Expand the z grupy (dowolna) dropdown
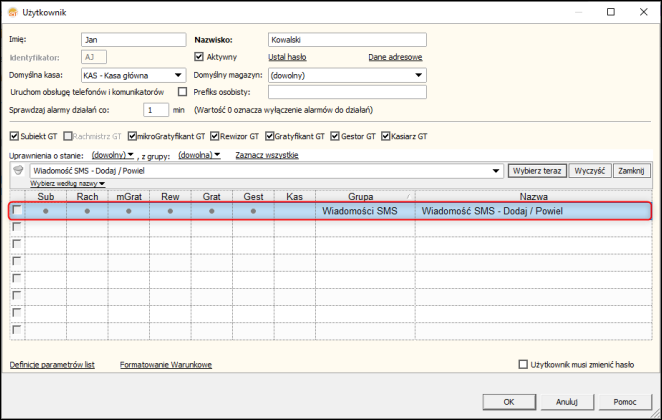The width and height of the screenshot is (662, 420). point(199,155)
